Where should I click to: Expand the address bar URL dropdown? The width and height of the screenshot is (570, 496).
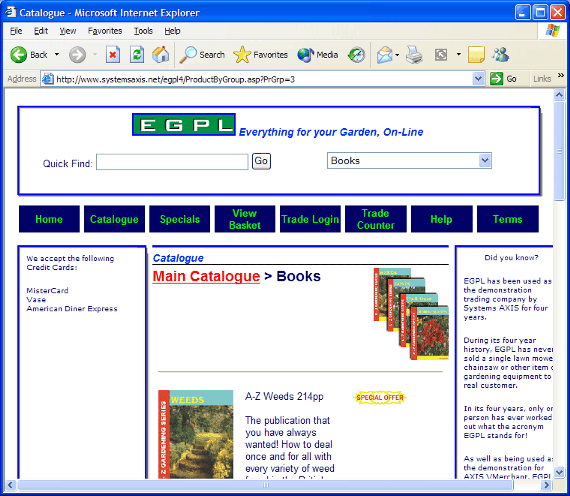click(x=478, y=79)
